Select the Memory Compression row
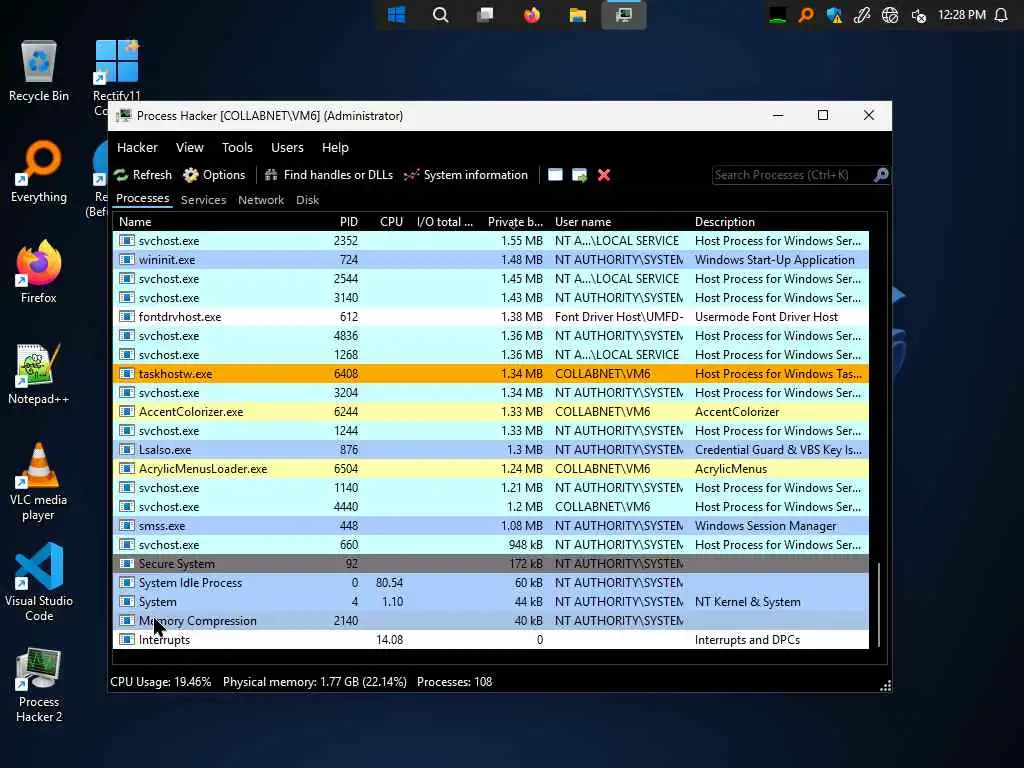The image size is (1024, 768). click(490, 621)
